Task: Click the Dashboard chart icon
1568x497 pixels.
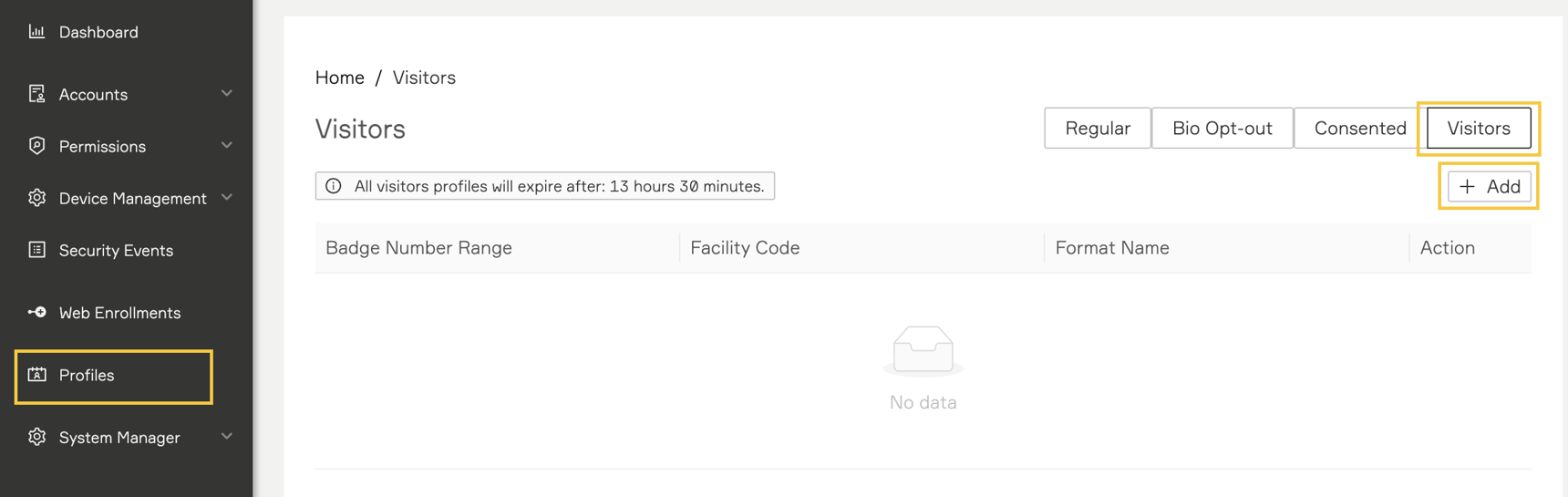Action: [x=36, y=32]
